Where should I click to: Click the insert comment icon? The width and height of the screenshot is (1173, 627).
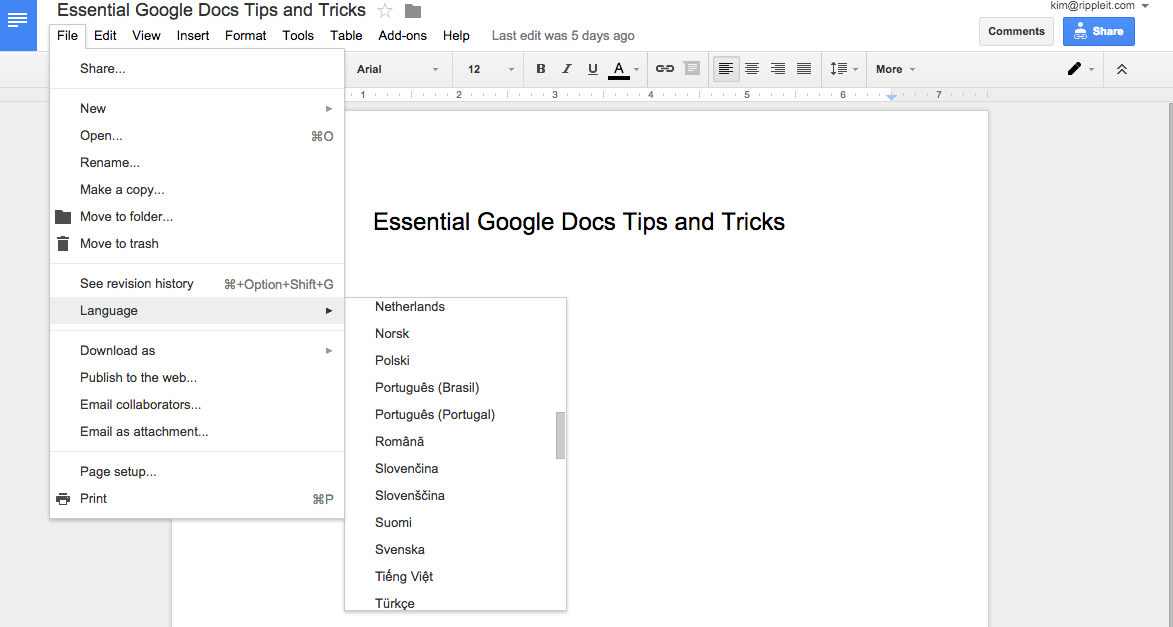(692, 69)
